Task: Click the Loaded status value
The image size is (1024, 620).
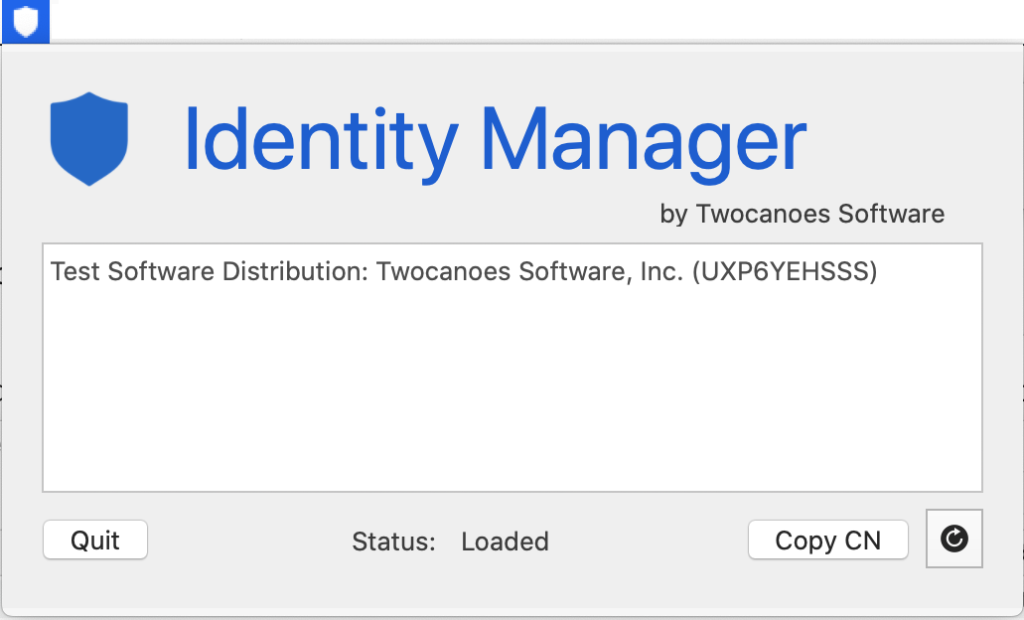Action: 505,542
